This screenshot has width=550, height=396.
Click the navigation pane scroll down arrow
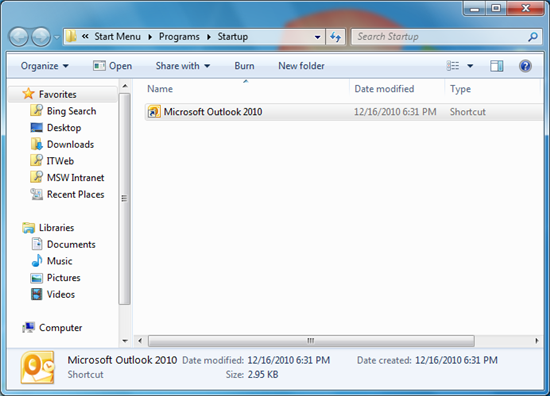click(x=125, y=341)
